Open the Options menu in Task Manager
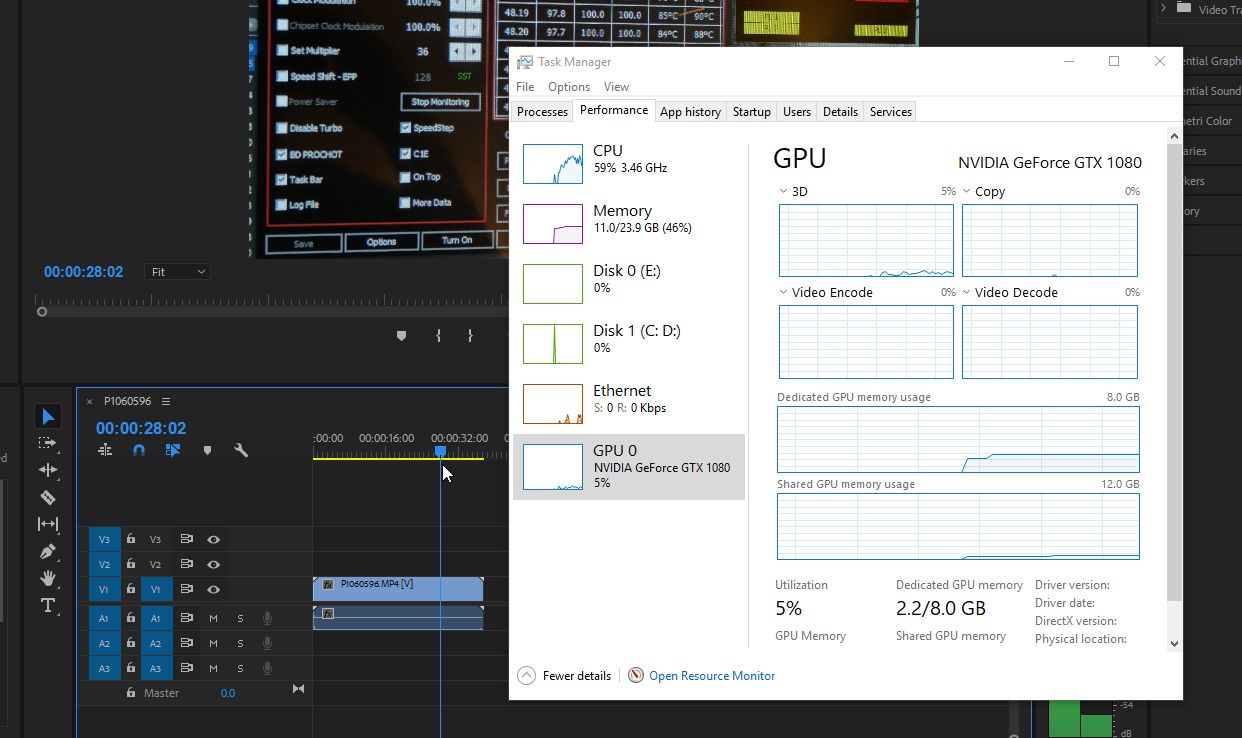Image resolution: width=1242 pixels, height=738 pixels. (x=568, y=87)
